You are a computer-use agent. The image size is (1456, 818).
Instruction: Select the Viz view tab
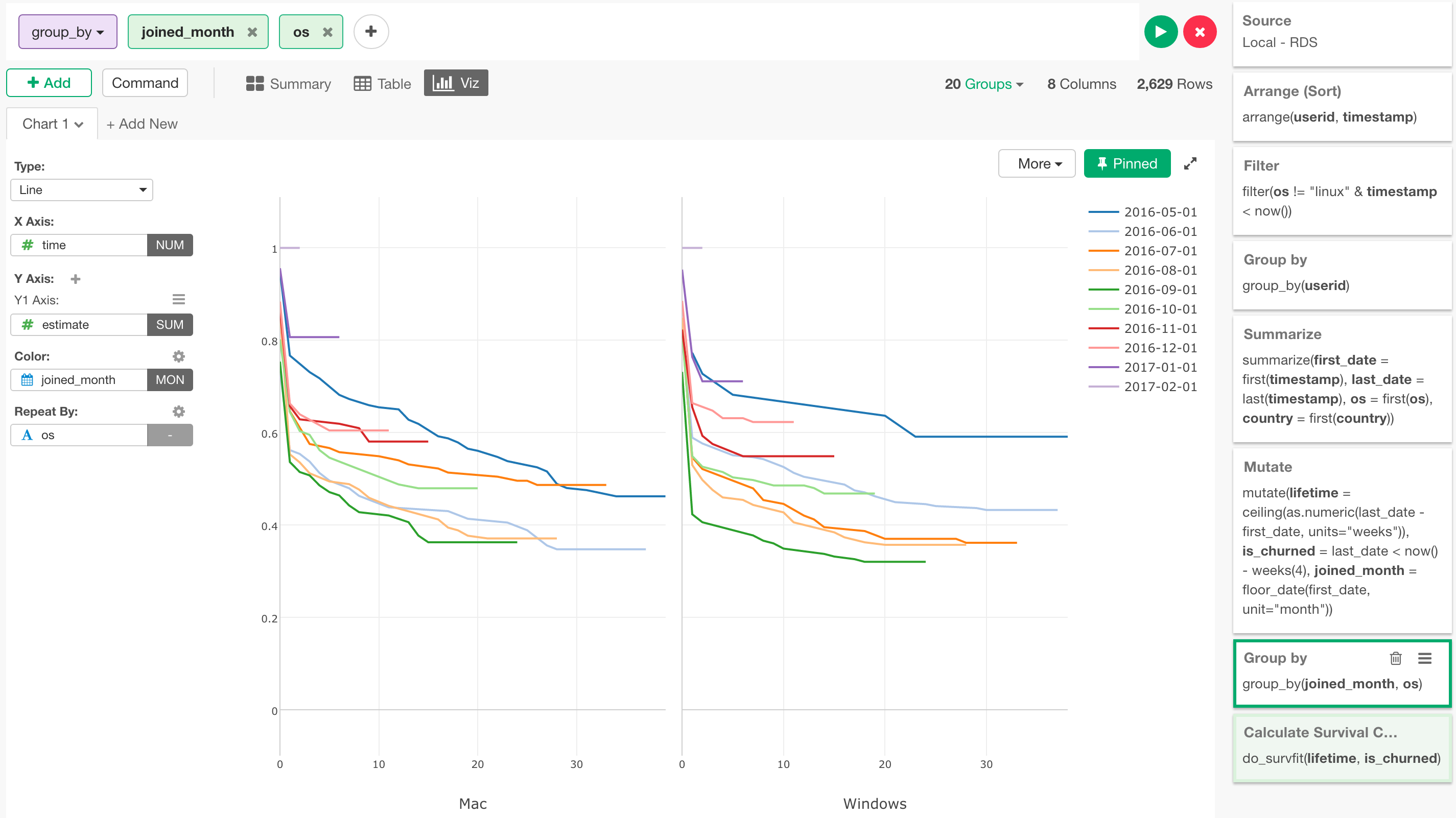[456, 83]
